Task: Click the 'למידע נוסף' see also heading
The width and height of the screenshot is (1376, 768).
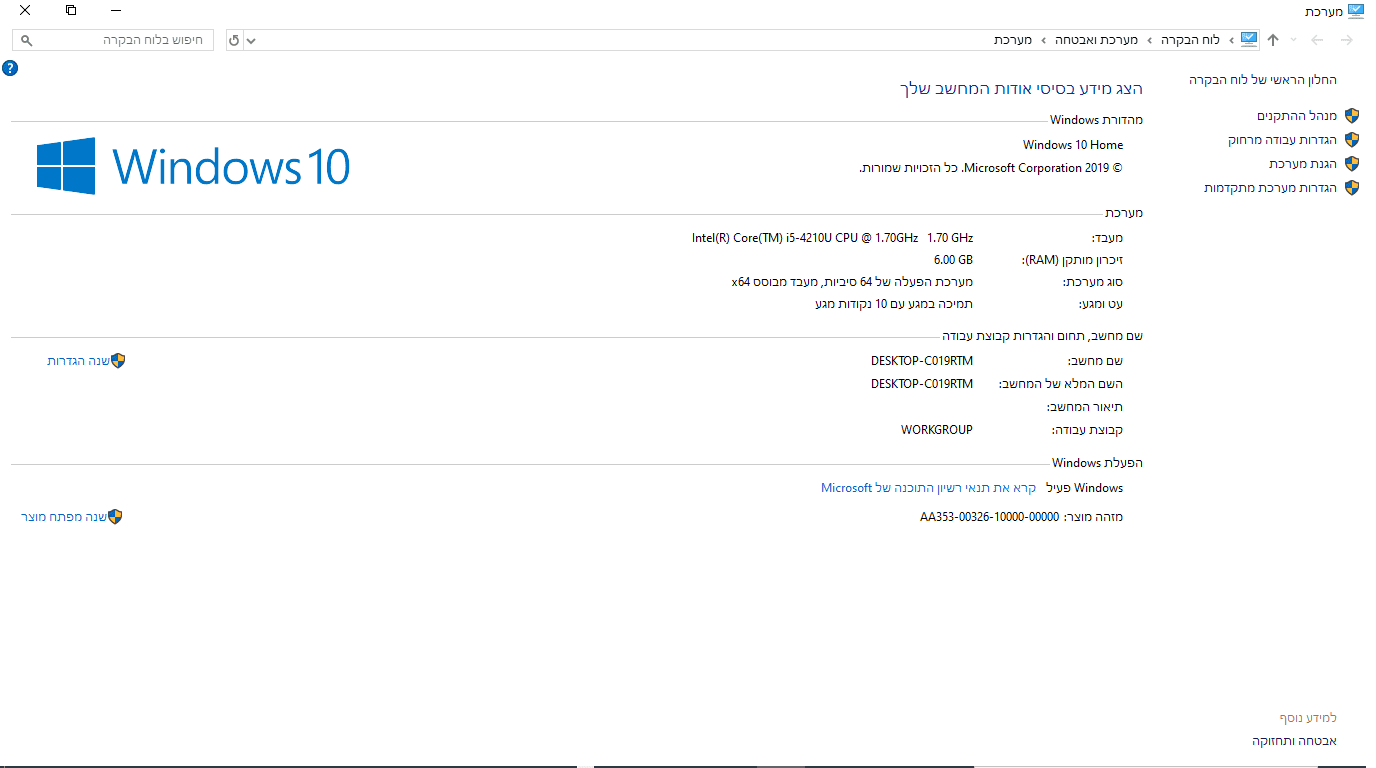Action: (1308, 718)
